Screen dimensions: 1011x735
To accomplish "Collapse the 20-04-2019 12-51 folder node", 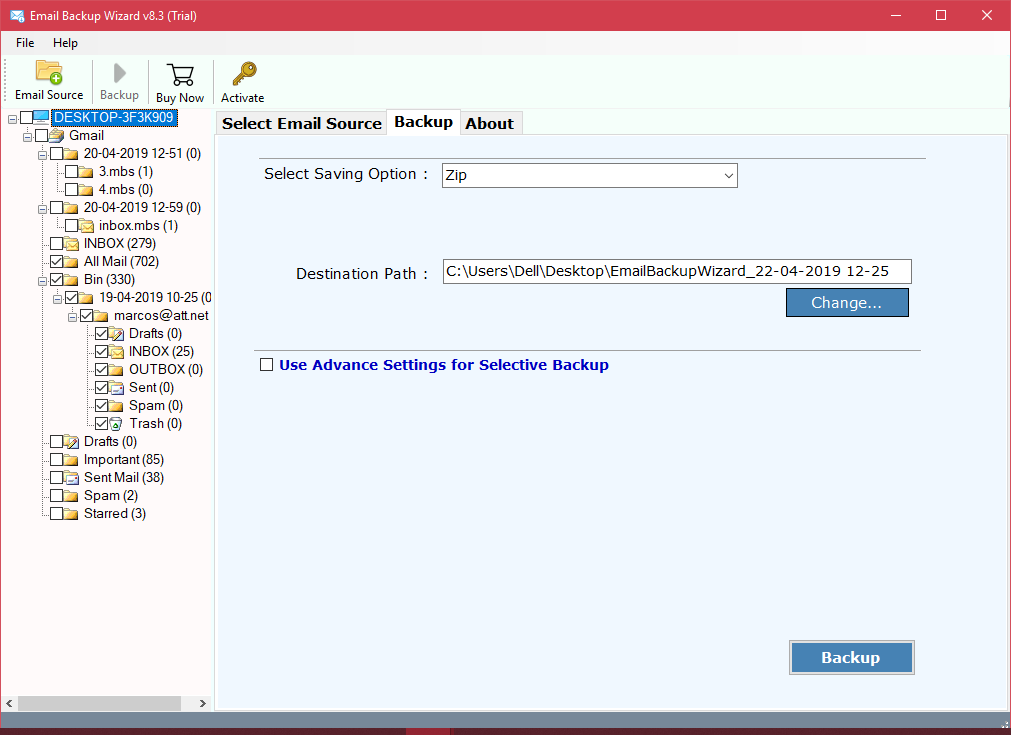I will [x=43, y=155].
